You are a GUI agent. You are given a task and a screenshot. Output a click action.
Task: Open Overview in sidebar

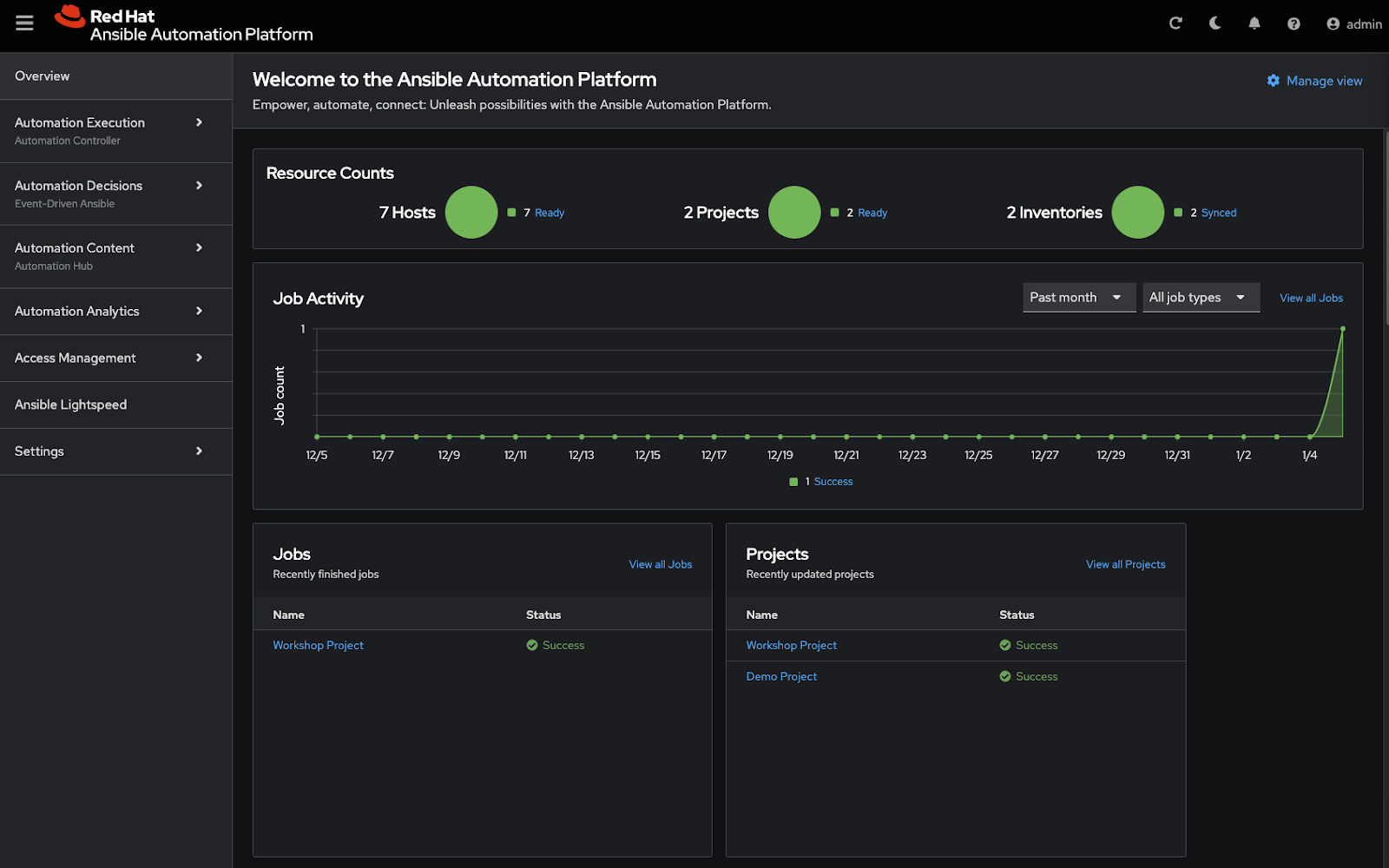pyautogui.click(x=116, y=76)
